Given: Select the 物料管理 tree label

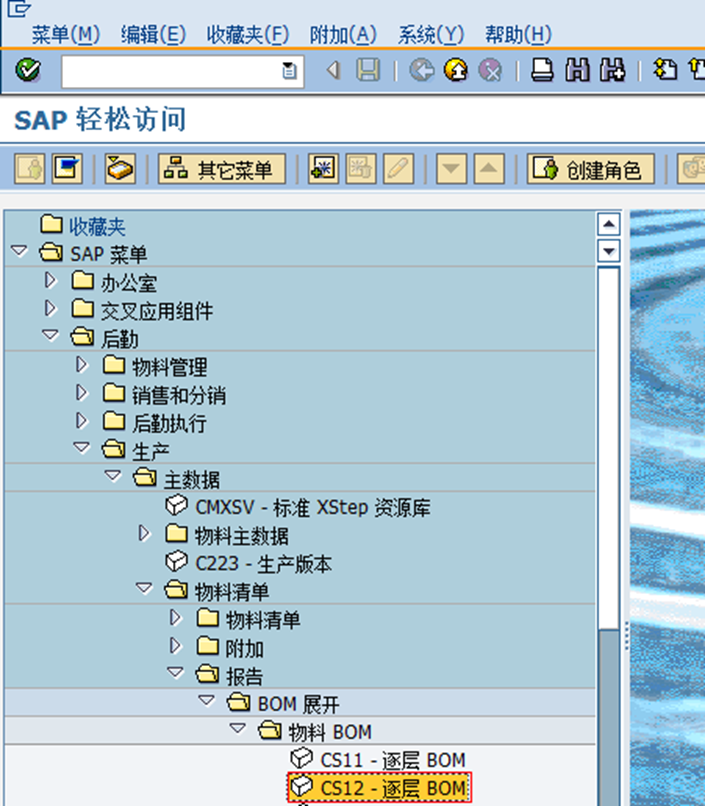Looking at the screenshot, I should [169, 367].
